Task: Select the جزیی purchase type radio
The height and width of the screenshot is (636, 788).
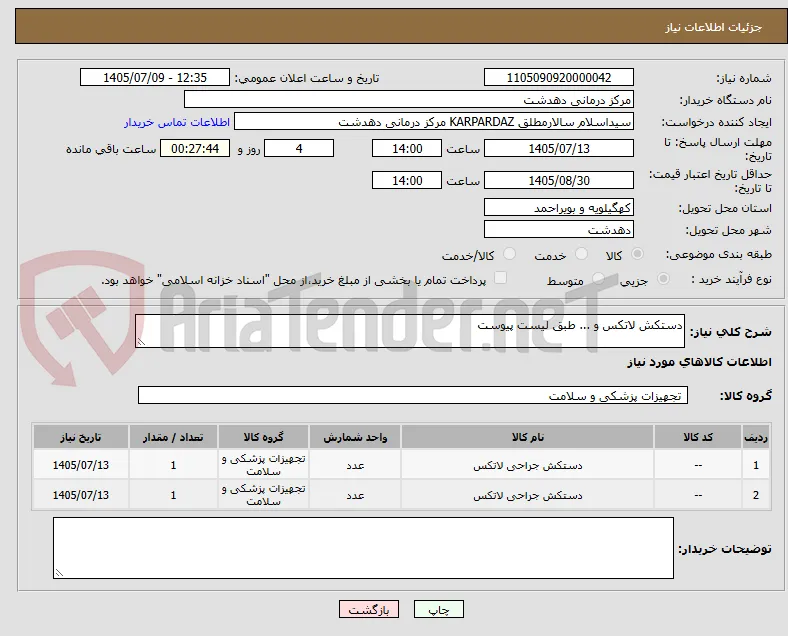Action: pos(663,278)
